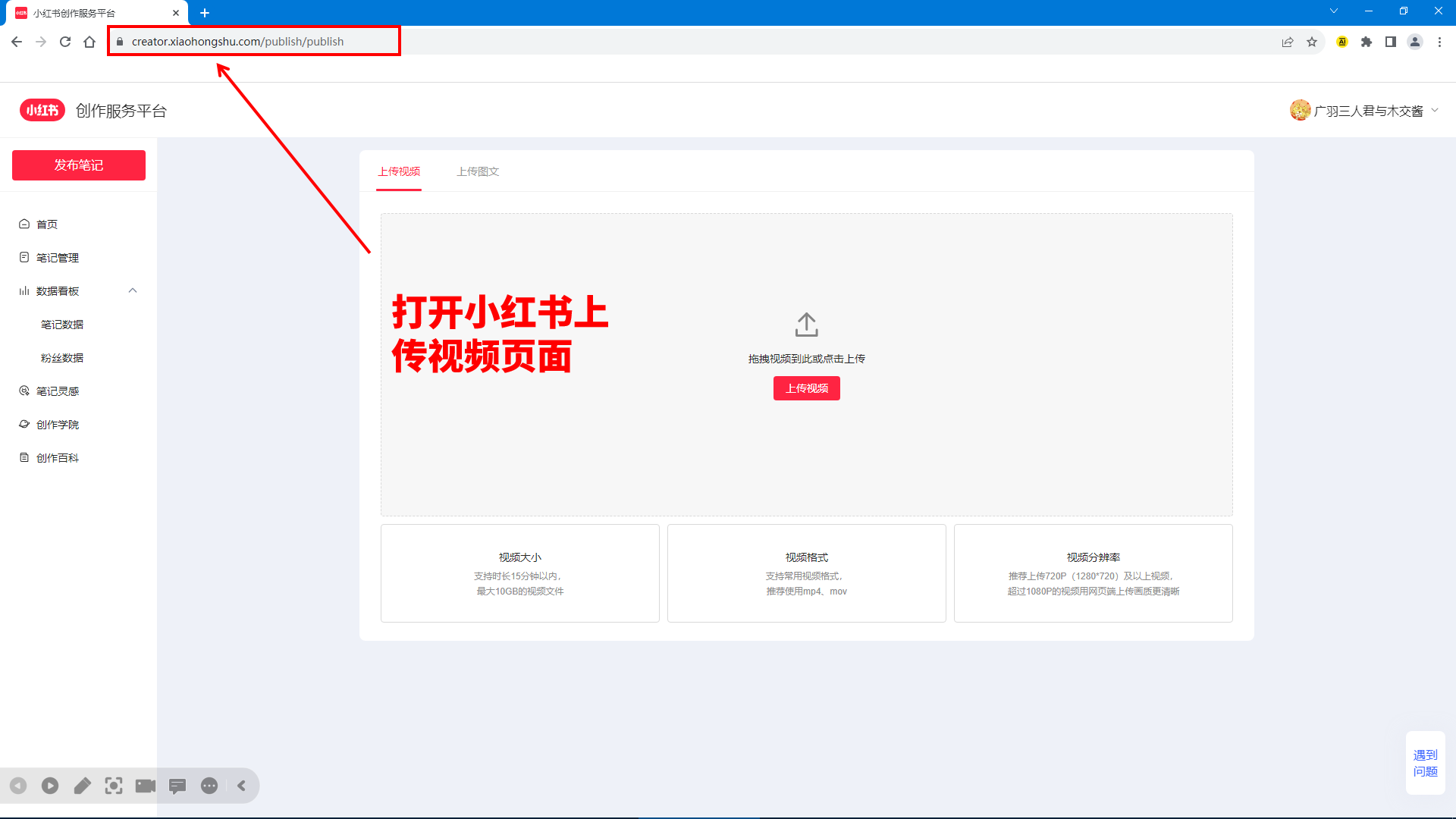Click the red 上传视频 button
The image size is (1456, 819).
(807, 388)
